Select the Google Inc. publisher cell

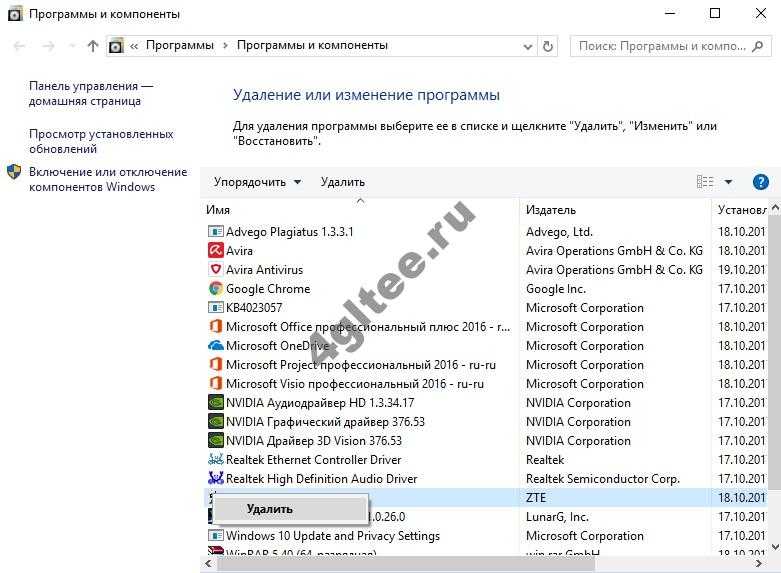[556, 288]
